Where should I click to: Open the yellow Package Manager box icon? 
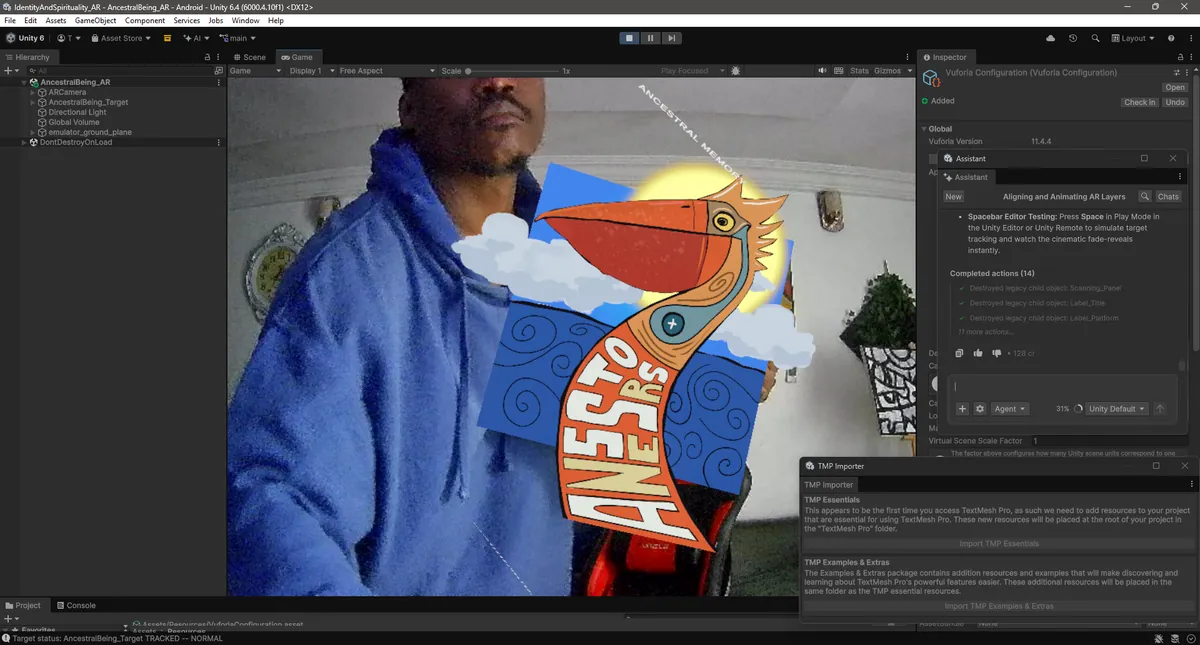(167, 38)
